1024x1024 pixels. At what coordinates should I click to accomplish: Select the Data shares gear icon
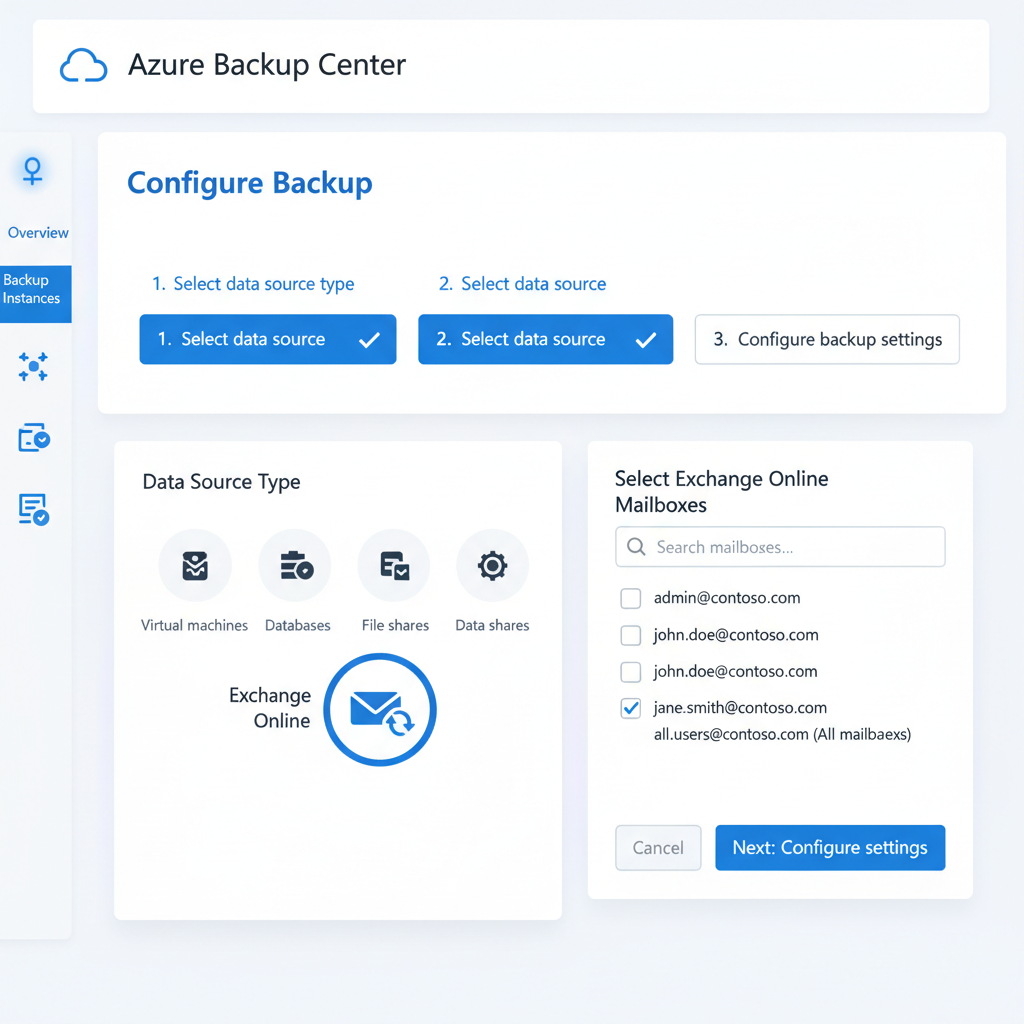click(x=492, y=566)
